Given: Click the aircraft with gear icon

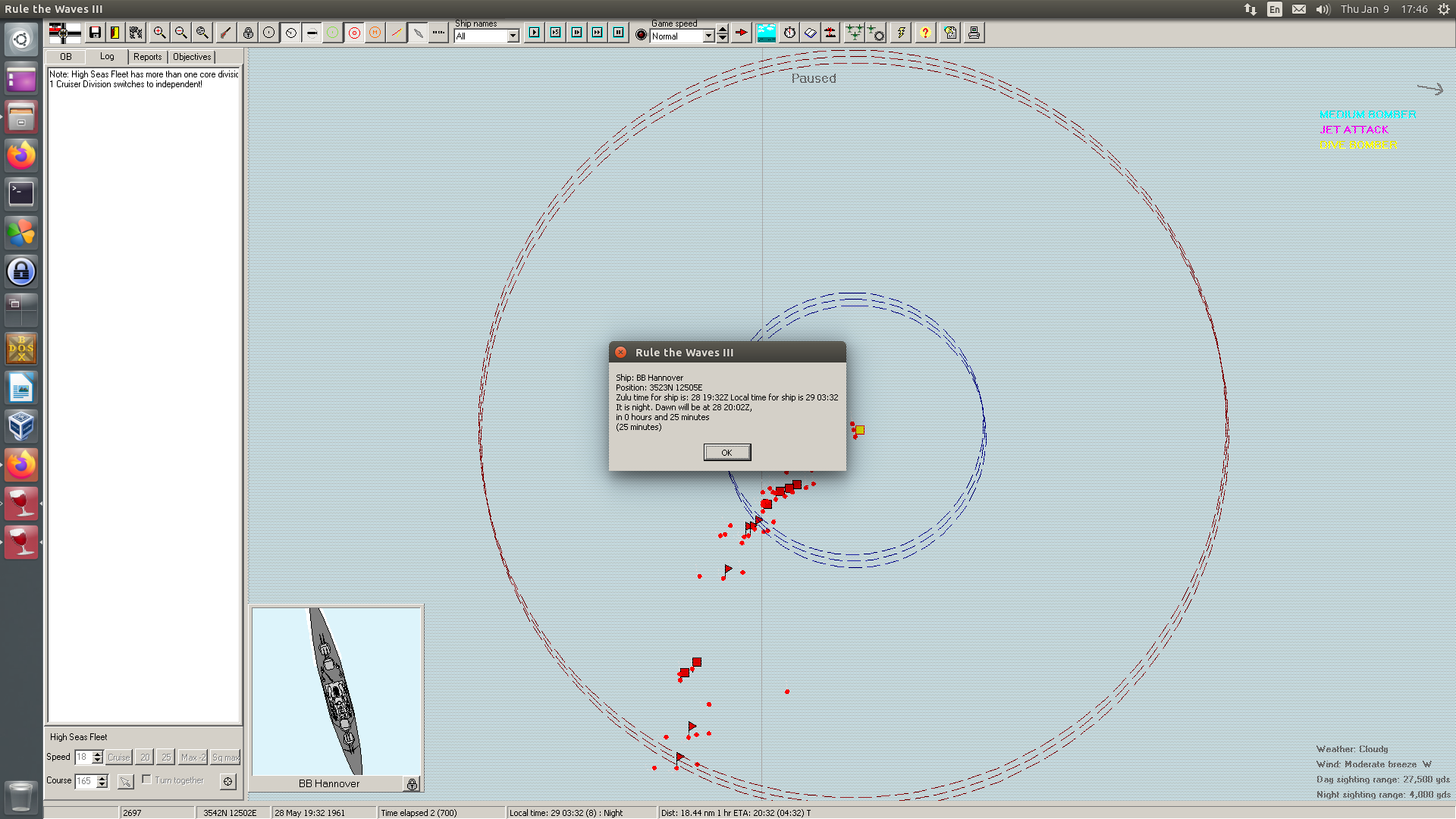Looking at the screenshot, I should coord(876,33).
